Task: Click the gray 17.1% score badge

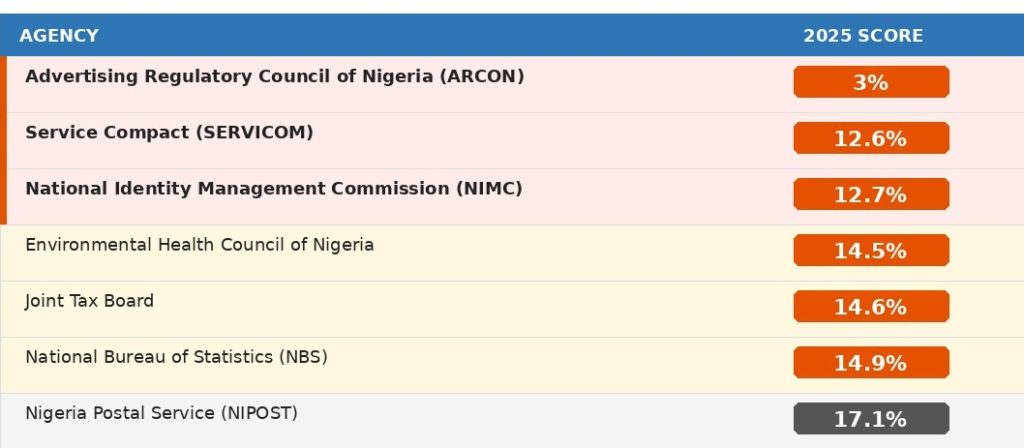Action: coord(870,418)
